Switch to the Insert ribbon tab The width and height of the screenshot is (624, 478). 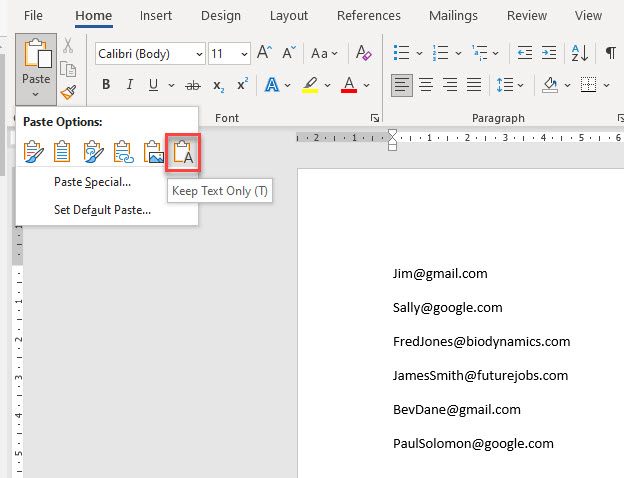pos(156,16)
